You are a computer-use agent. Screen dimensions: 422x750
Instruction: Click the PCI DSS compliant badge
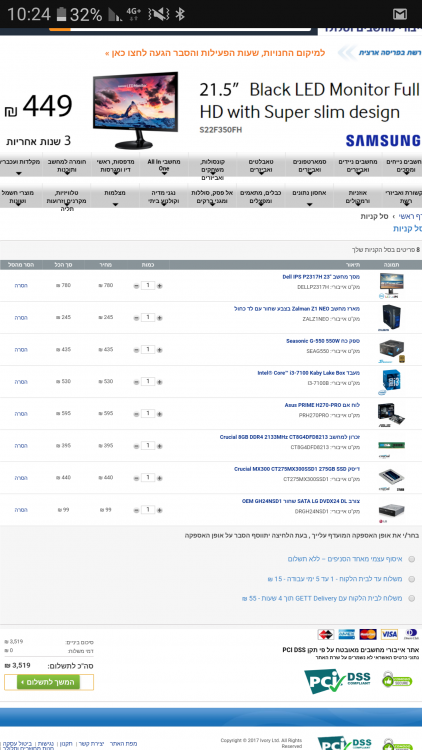click(338, 681)
